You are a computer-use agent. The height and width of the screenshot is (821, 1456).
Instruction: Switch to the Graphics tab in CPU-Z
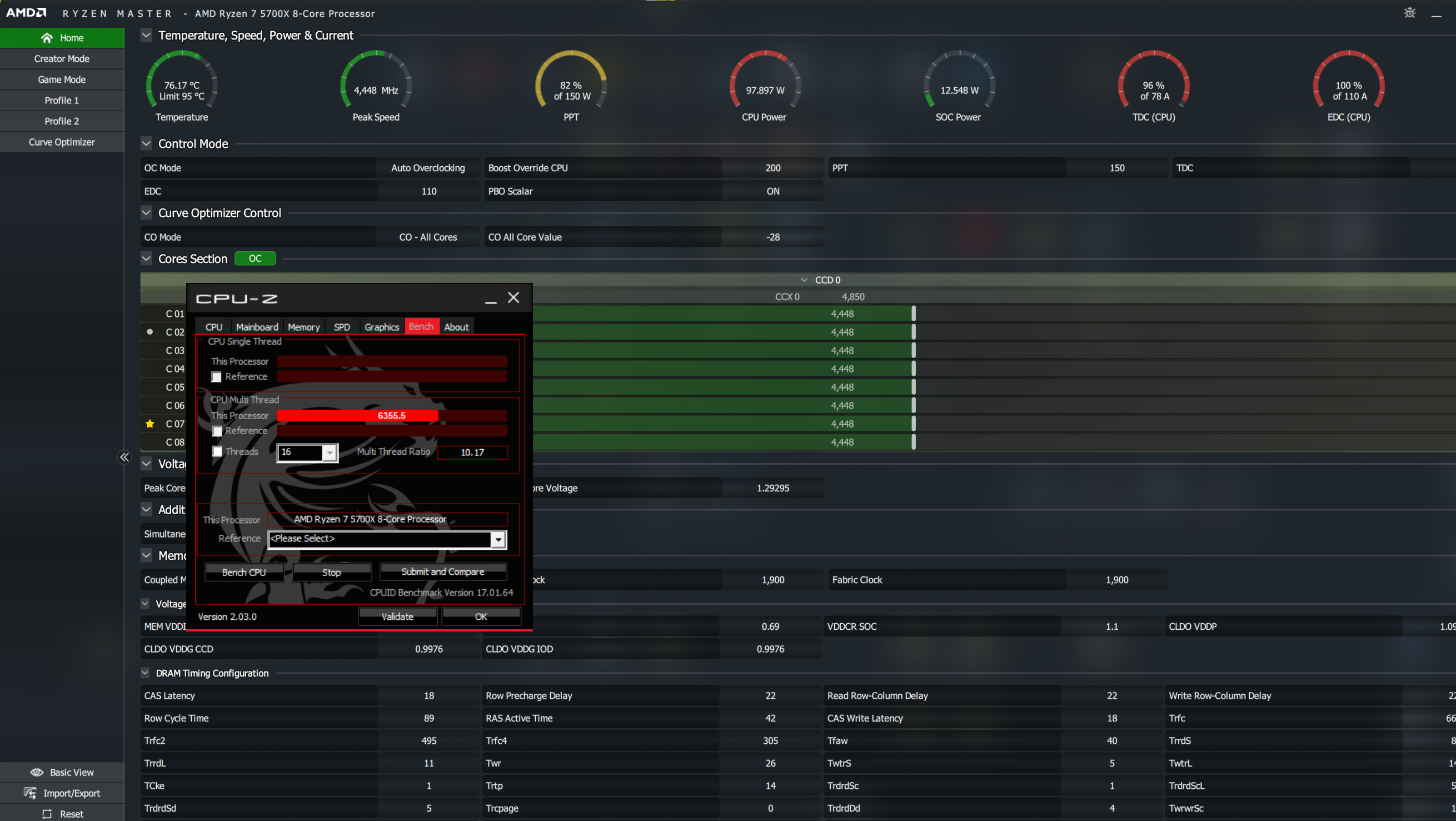[x=382, y=327]
